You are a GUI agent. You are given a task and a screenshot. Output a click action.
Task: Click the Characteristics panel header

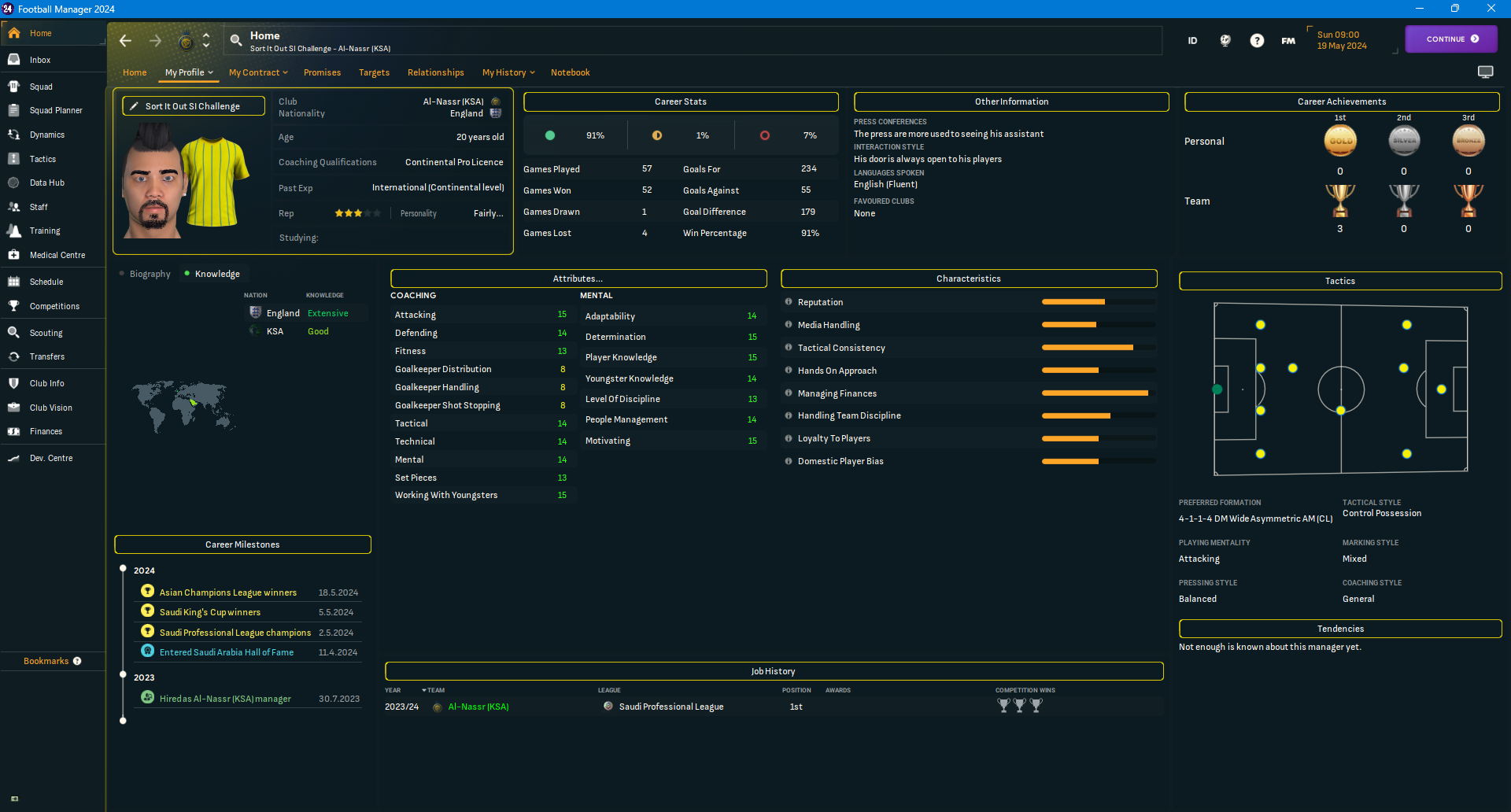[969, 279]
